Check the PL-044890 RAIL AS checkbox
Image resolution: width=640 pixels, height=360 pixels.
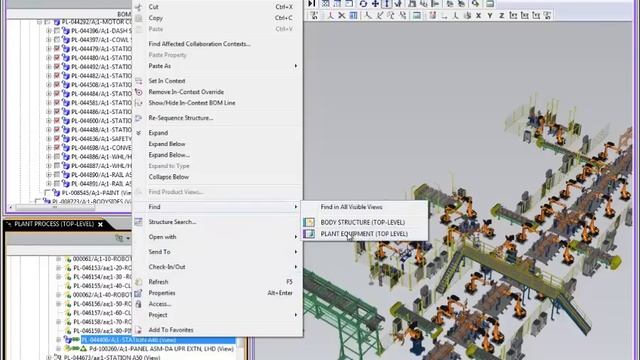57,175
